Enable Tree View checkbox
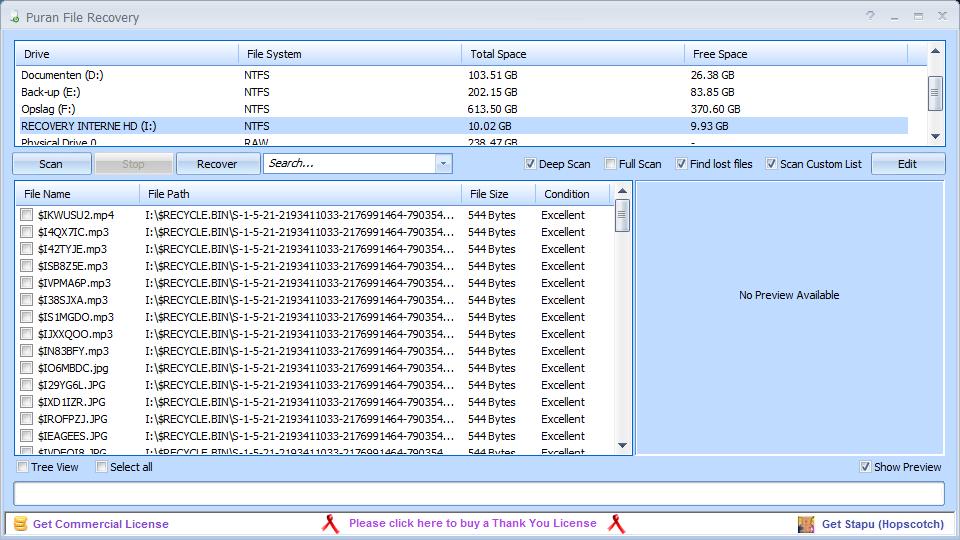This screenshot has width=960, height=540. [23, 467]
